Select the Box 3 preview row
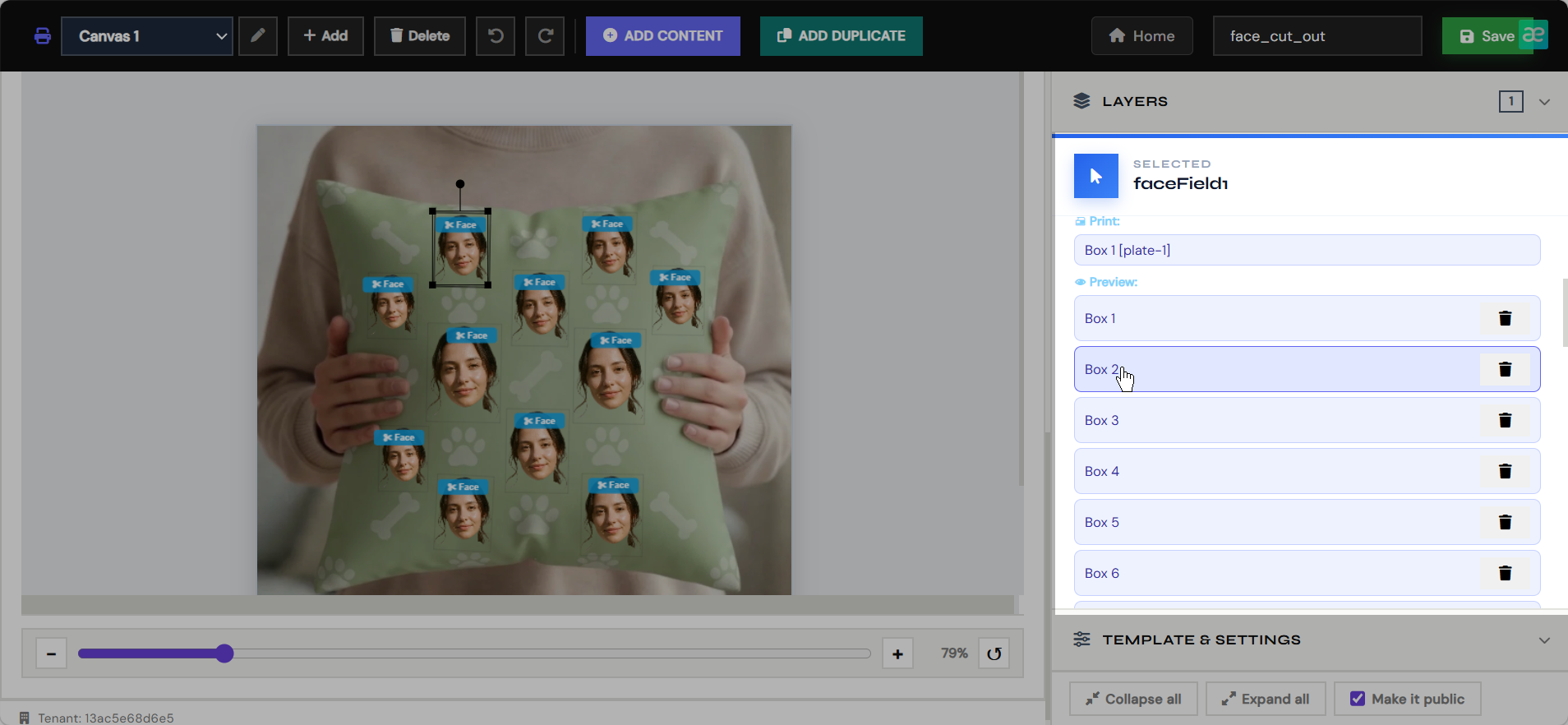Screen dimensions: 1568x725 point(1307,420)
